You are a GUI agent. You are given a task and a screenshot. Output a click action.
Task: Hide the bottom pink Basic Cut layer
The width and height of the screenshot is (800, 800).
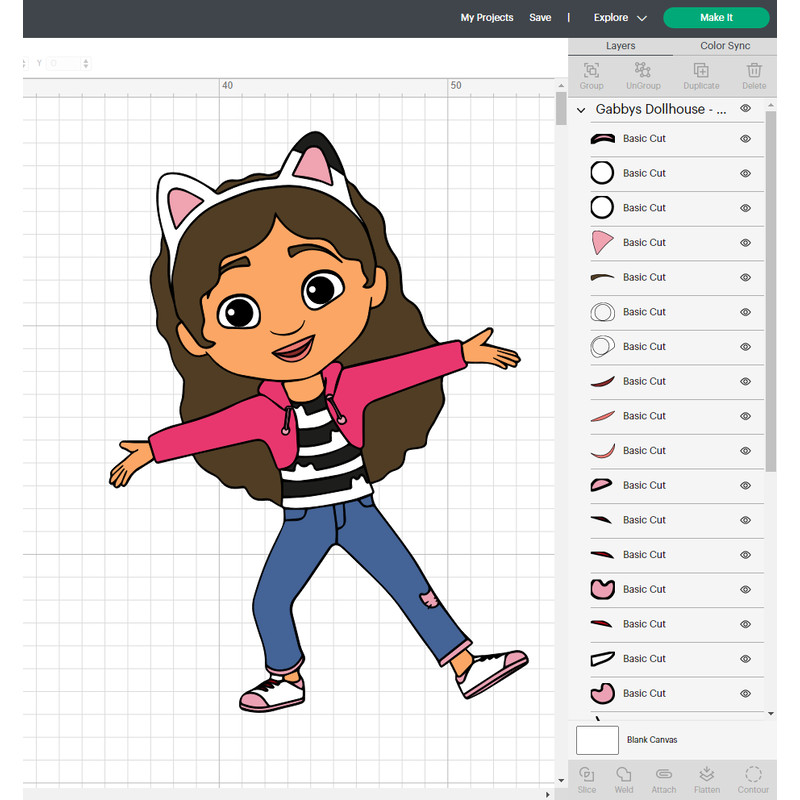745,693
